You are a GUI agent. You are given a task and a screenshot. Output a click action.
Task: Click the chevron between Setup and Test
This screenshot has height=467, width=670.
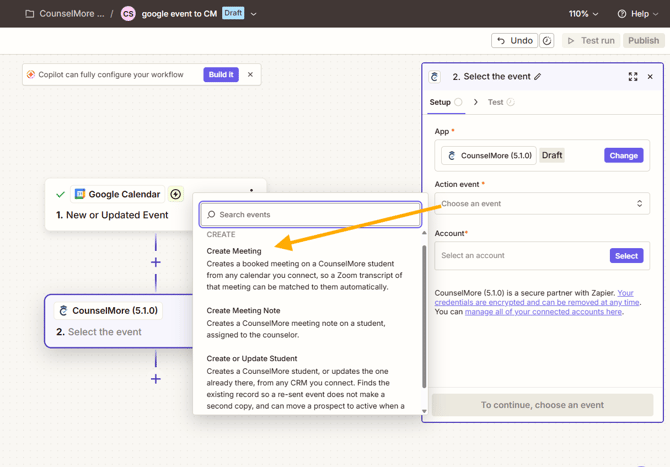(x=476, y=102)
